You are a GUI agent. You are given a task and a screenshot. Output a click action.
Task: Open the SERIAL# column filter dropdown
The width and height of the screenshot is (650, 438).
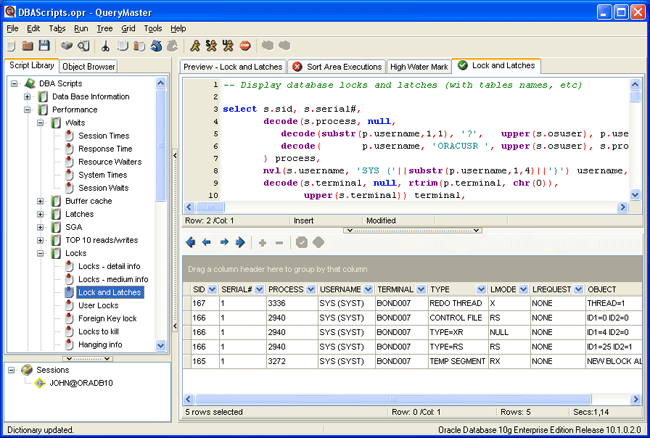260,289
